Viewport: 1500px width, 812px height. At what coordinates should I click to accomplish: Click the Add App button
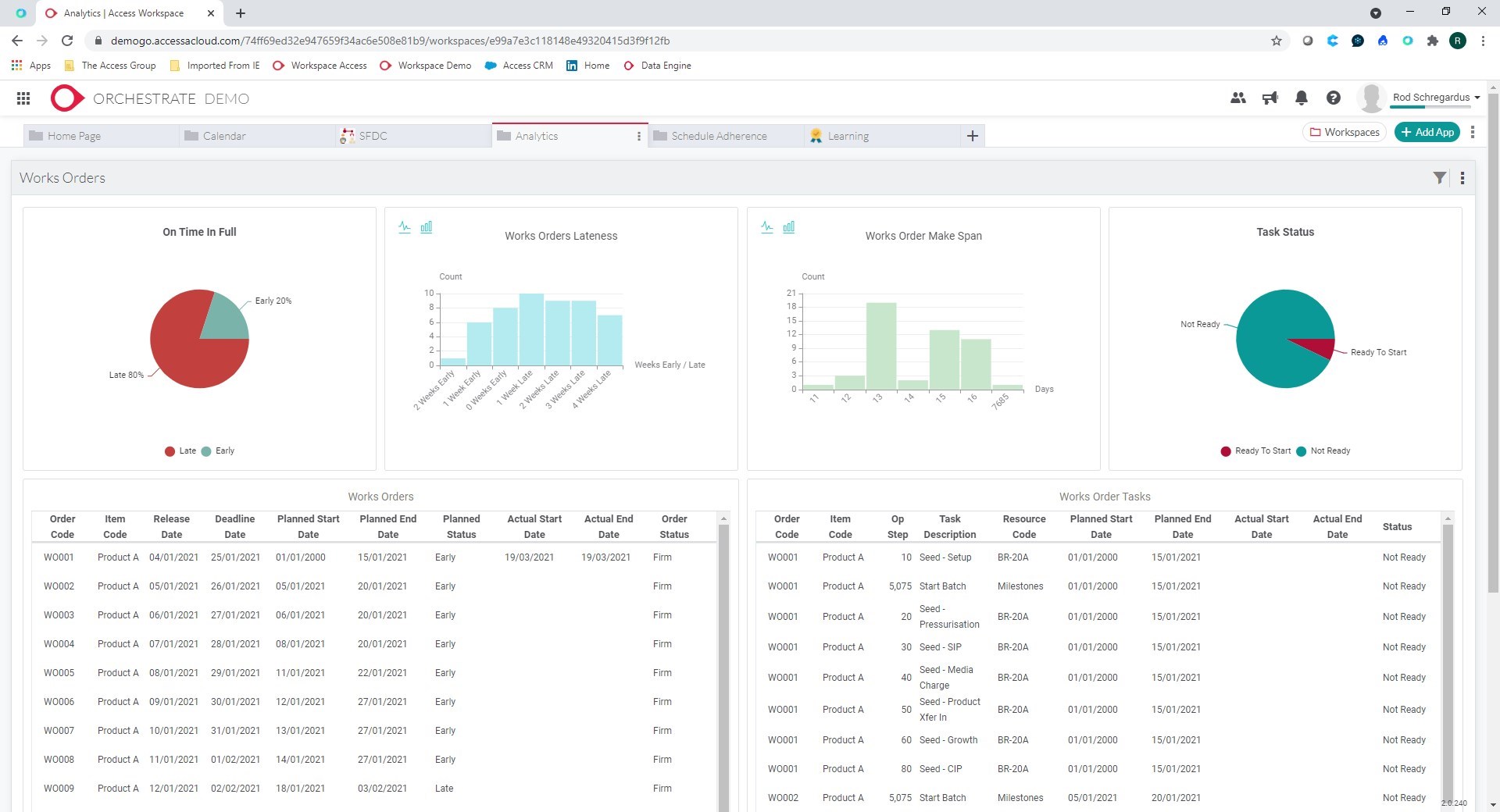coord(1427,132)
